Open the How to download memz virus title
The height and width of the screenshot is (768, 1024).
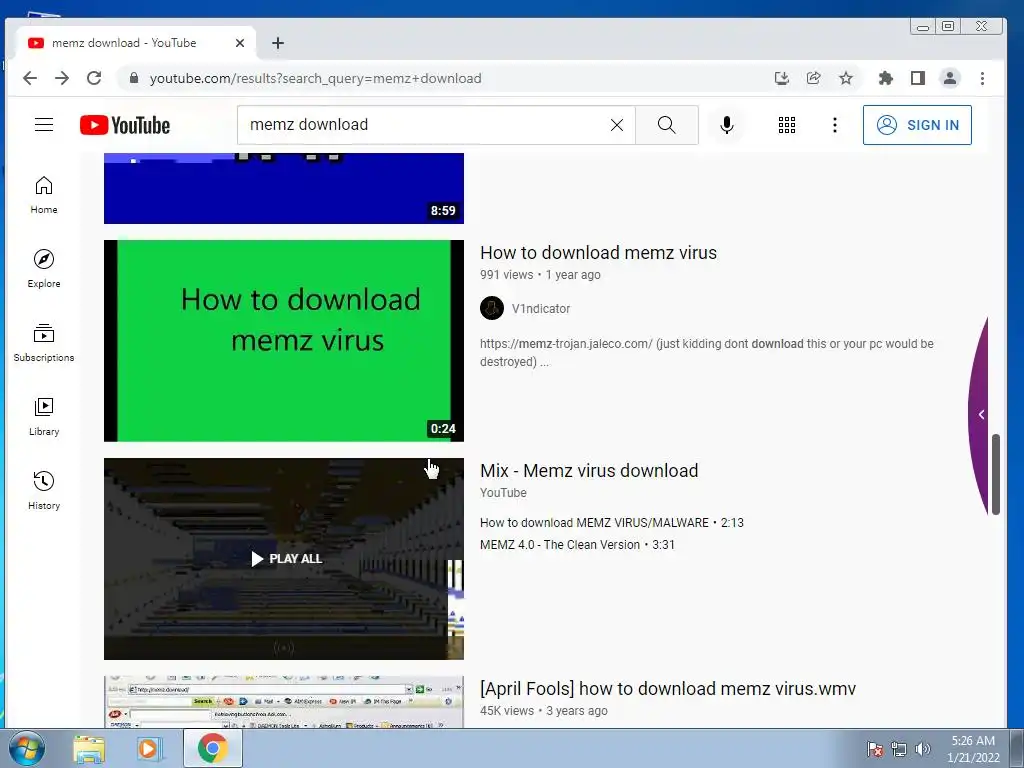click(x=598, y=253)
